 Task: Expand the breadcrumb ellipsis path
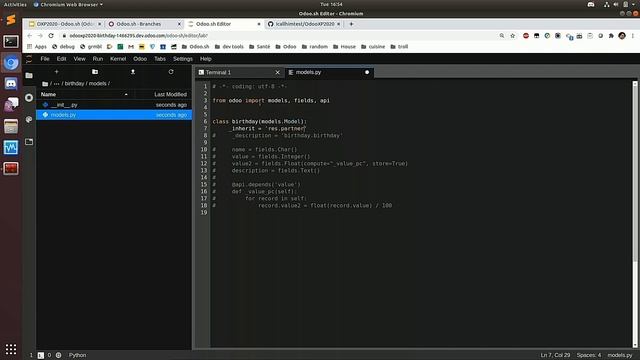pyautogui.click(x=56, y=84)
